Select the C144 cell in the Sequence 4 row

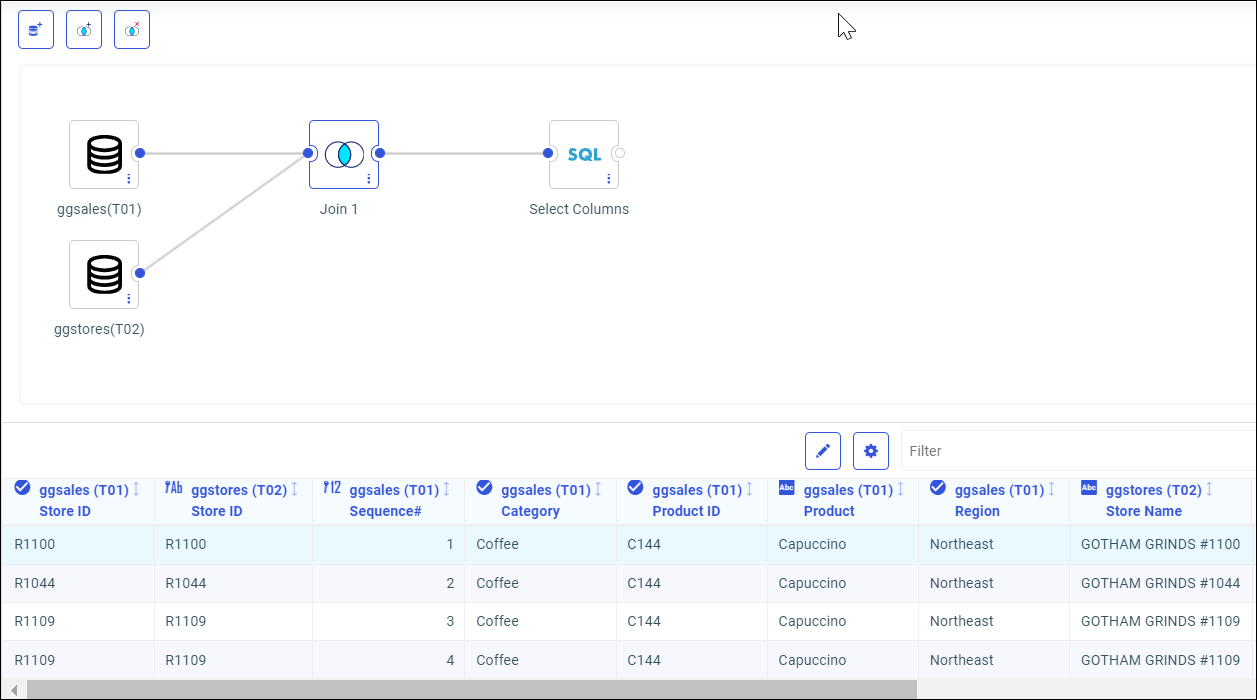692,660
